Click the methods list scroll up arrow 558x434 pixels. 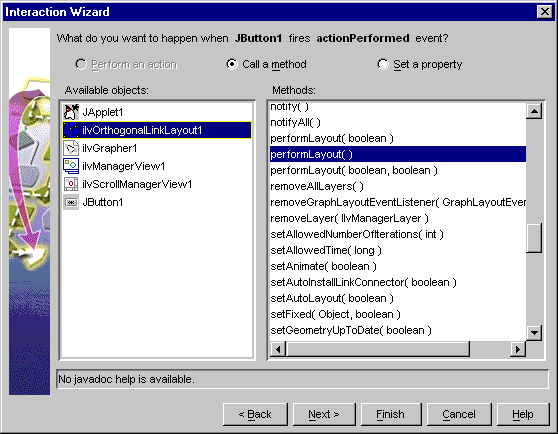click(x=534, y=111)
